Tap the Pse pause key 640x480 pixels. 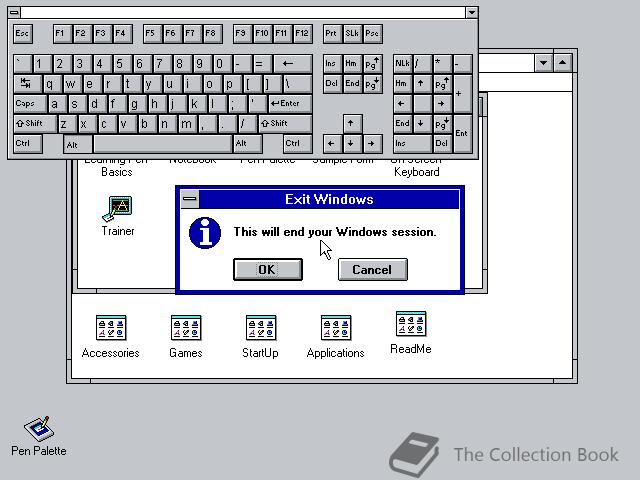coord(372,33)
